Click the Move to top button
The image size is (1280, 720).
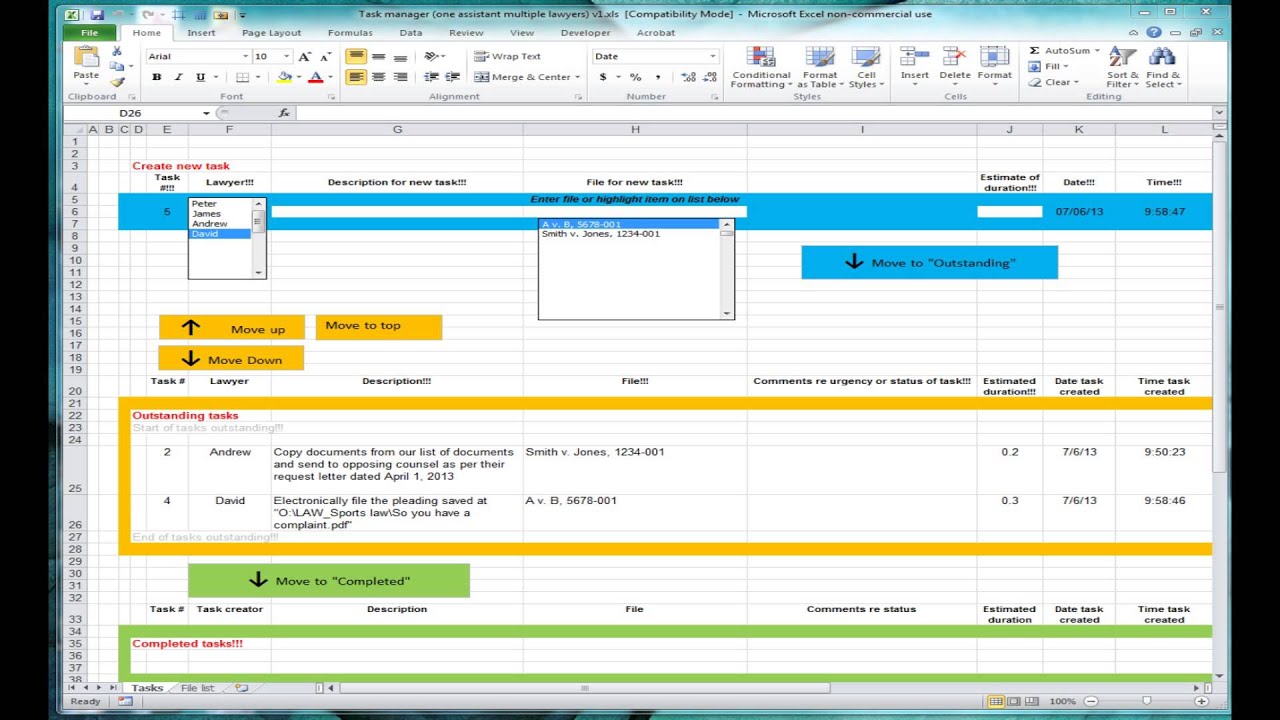click(378, 326)
